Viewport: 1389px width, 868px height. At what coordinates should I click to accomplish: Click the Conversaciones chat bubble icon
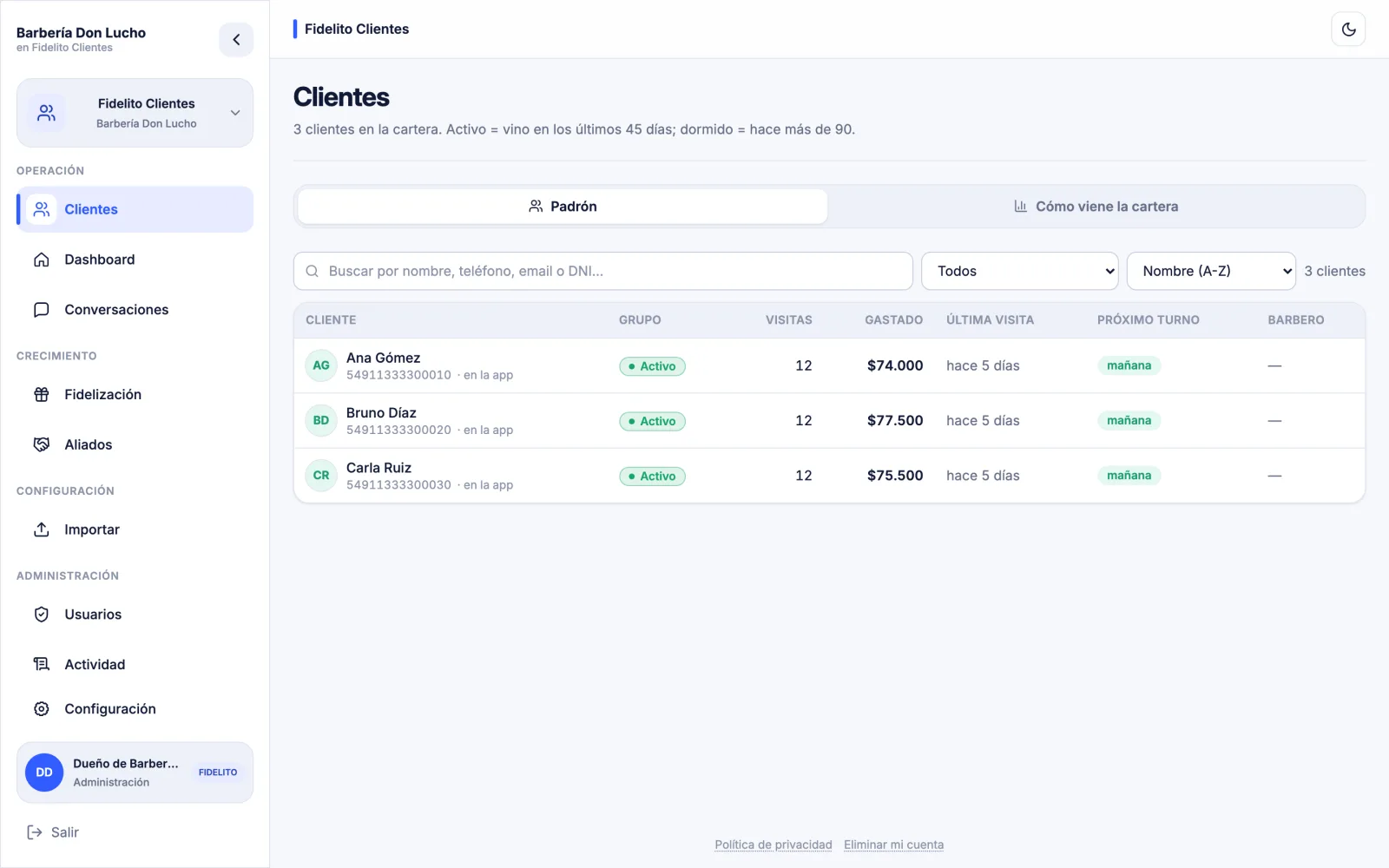pos(42,310)
